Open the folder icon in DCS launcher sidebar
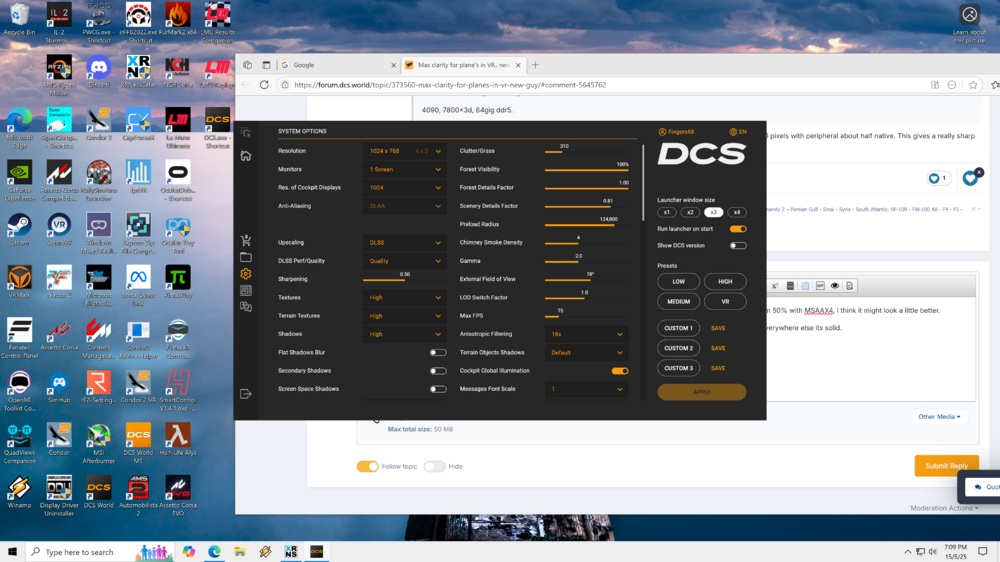Screen dimensions: 1000x562 pyautogui.click(x=246, y=257)
